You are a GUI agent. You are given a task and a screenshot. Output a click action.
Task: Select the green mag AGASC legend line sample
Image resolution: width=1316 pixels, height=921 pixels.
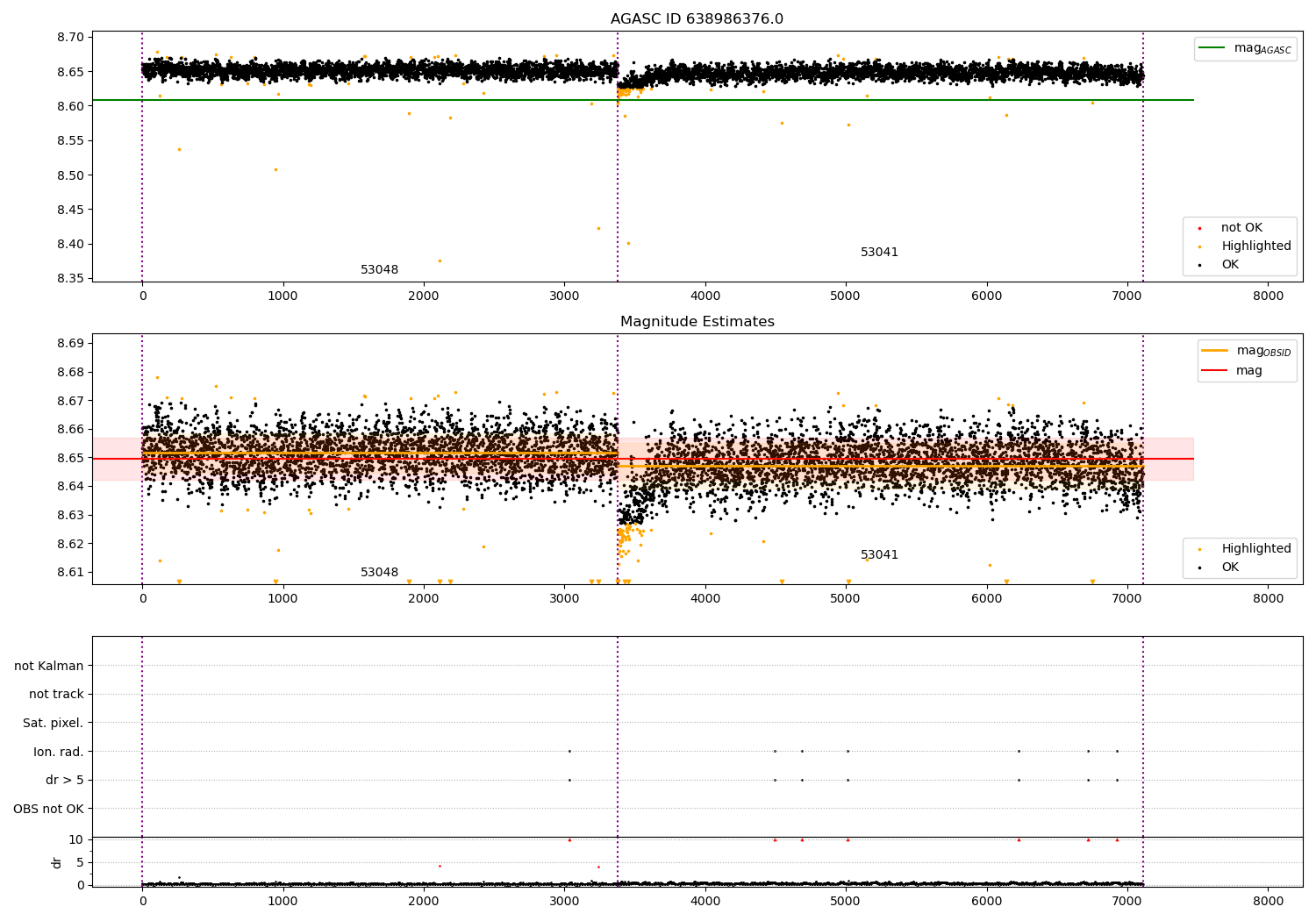(x=1212, y=48)
